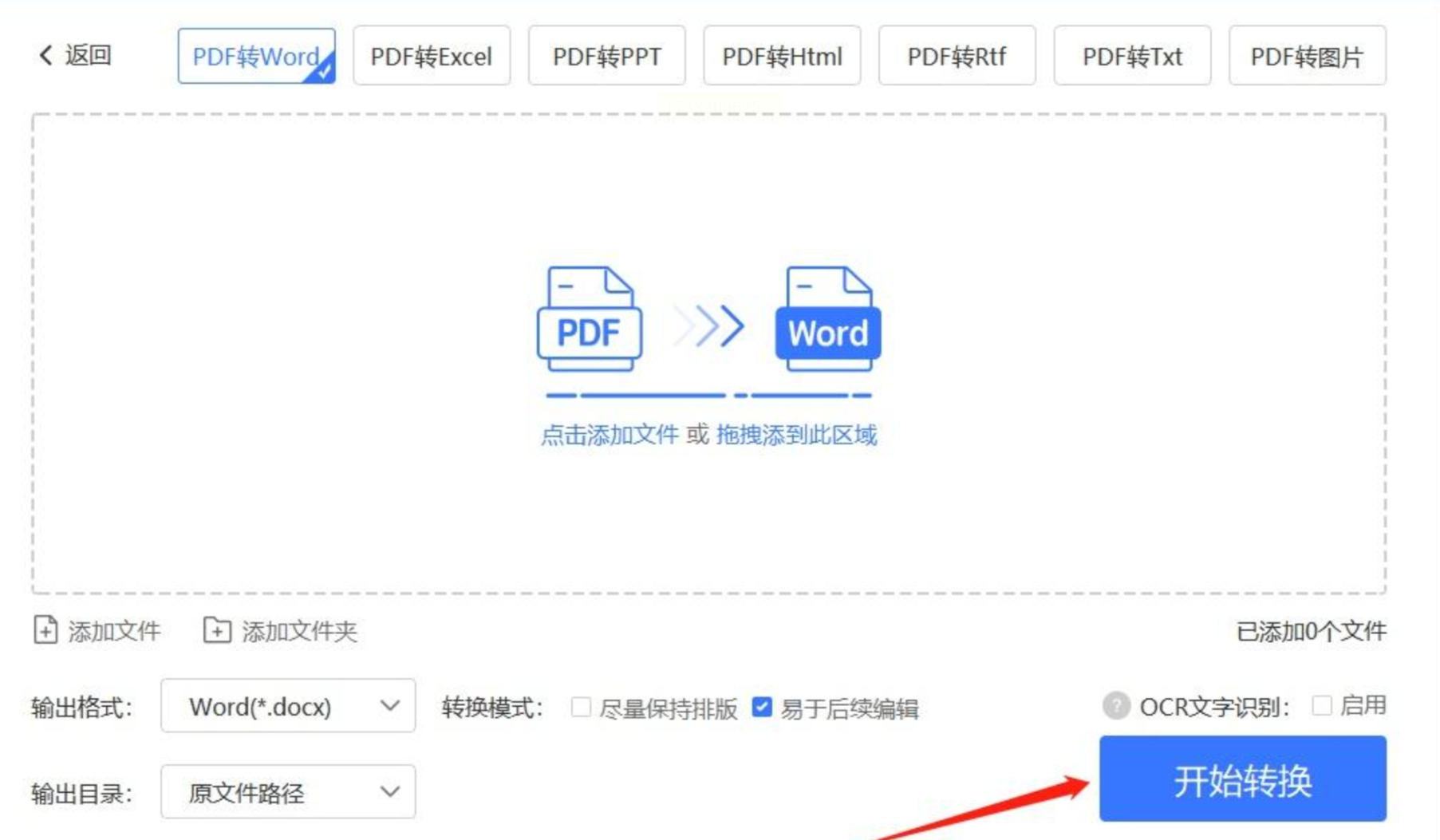Expand the 输出目录 原文件路径 dropdown
Viewport: 1440px width, 840px height.
coord(288,792)
